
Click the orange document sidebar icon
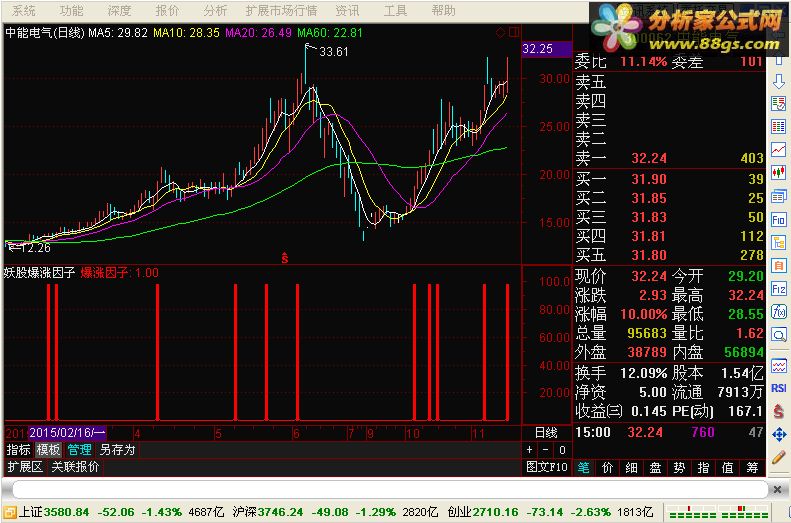pyautogui.click(x=778, y=265)
